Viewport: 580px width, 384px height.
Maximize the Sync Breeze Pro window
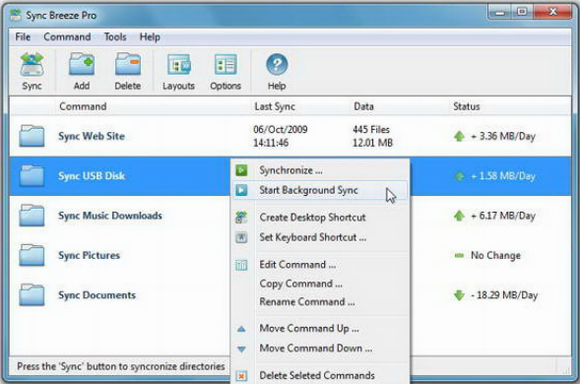(x=522, y=12)
